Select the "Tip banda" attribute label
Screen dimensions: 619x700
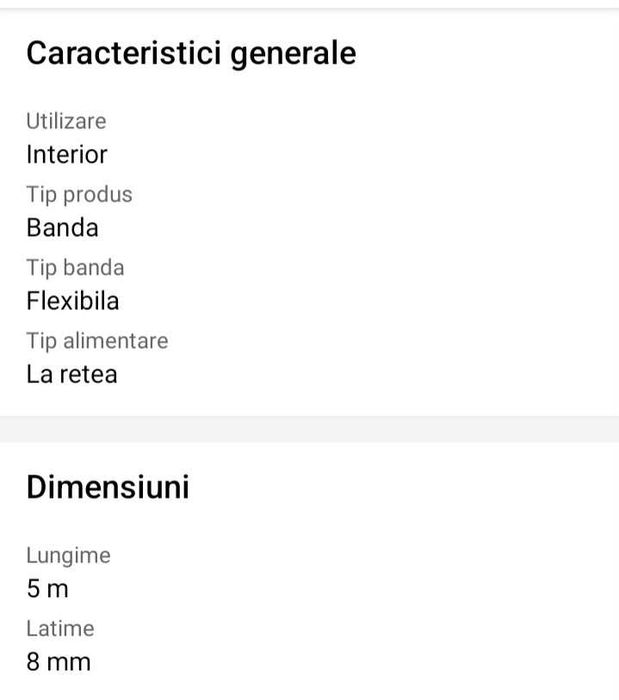[x=75, y=267]
